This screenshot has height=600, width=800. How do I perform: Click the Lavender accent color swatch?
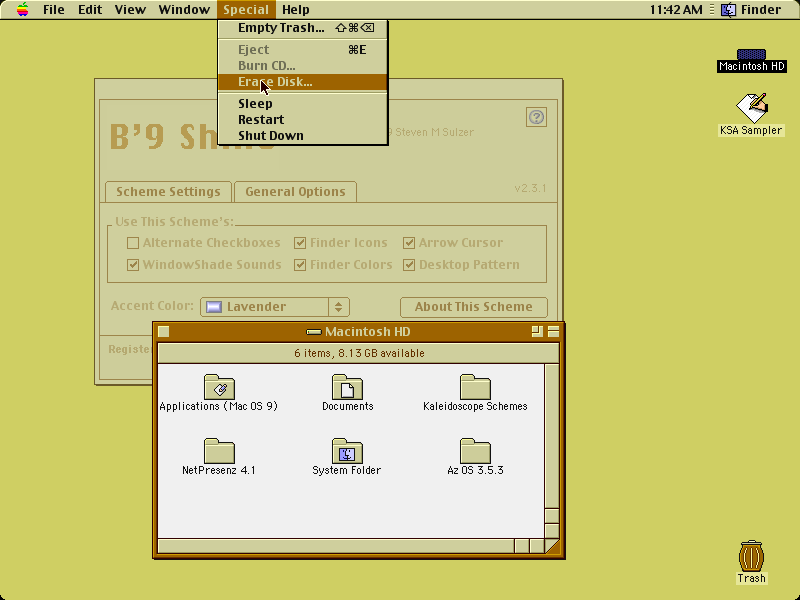pyautogui.click(x=214, y=307)
